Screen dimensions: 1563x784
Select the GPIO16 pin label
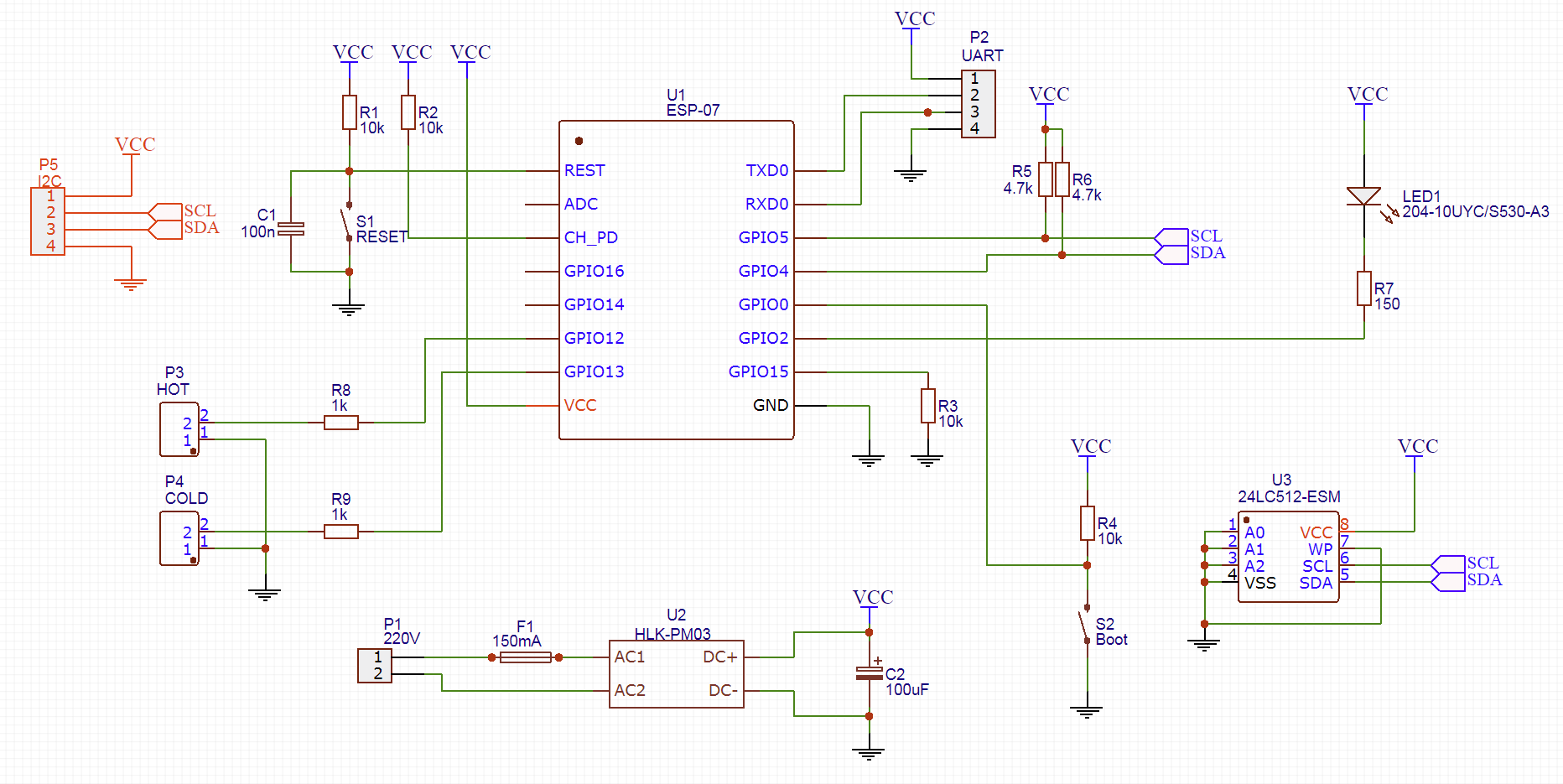pos(595,272)
